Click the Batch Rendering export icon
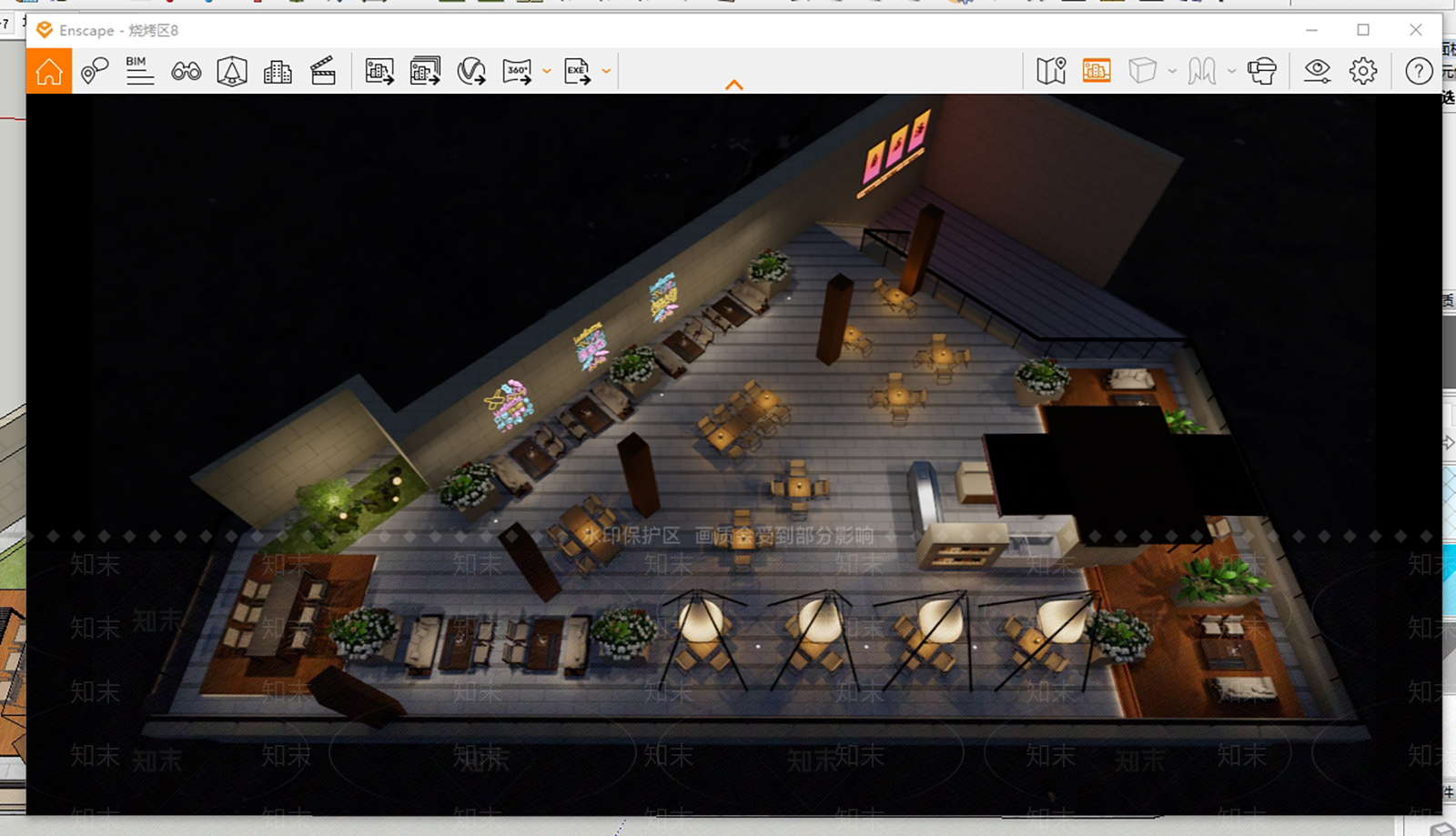Image resolution: width=1456 pixels, height=836 pixels. click(425, 70)
